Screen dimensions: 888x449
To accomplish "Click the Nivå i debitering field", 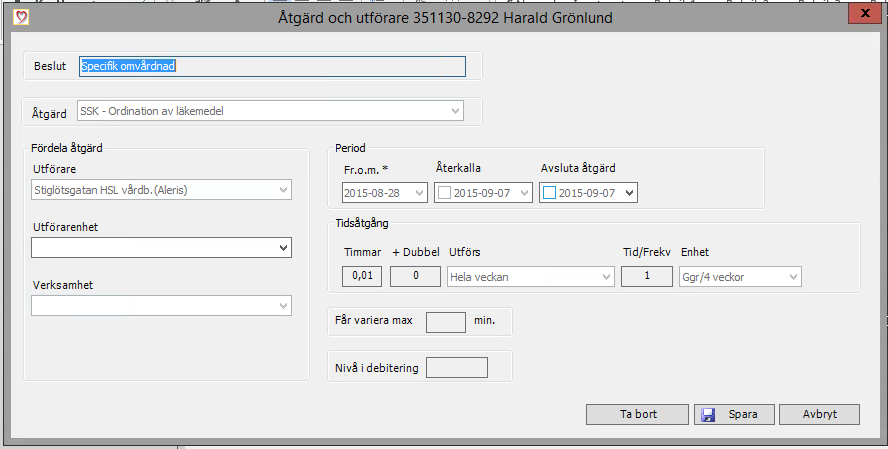I will pos(456,367).
